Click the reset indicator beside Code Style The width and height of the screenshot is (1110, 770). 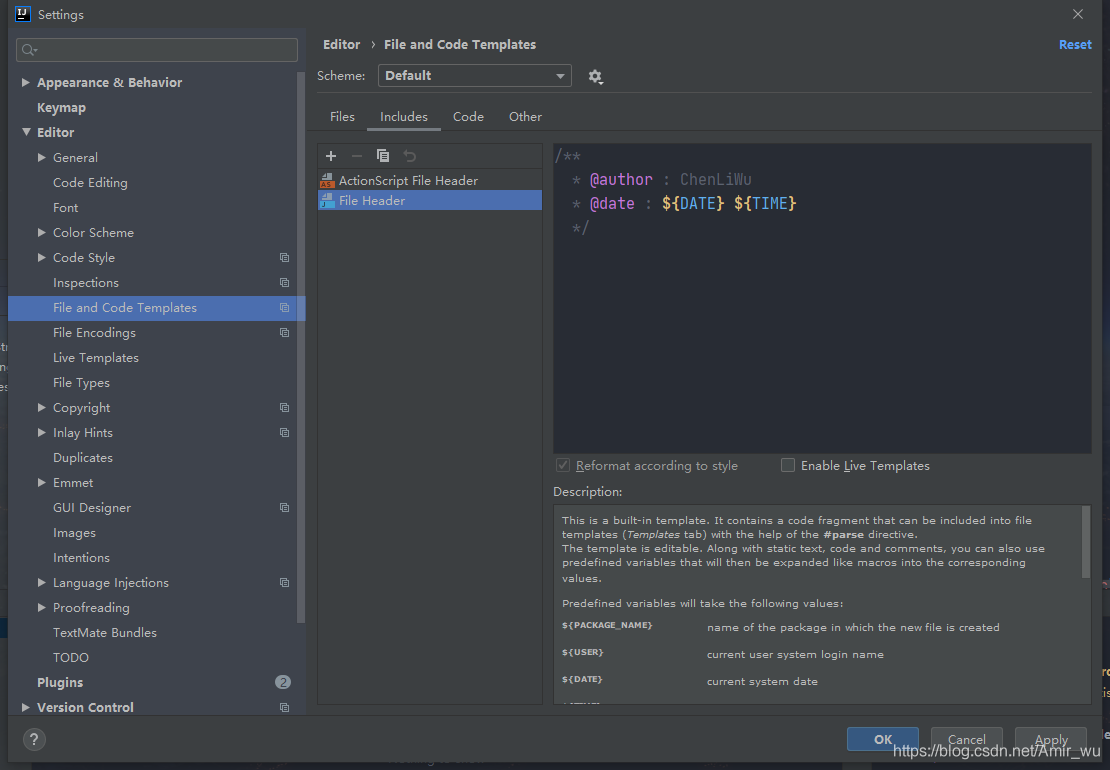point(284,258)
